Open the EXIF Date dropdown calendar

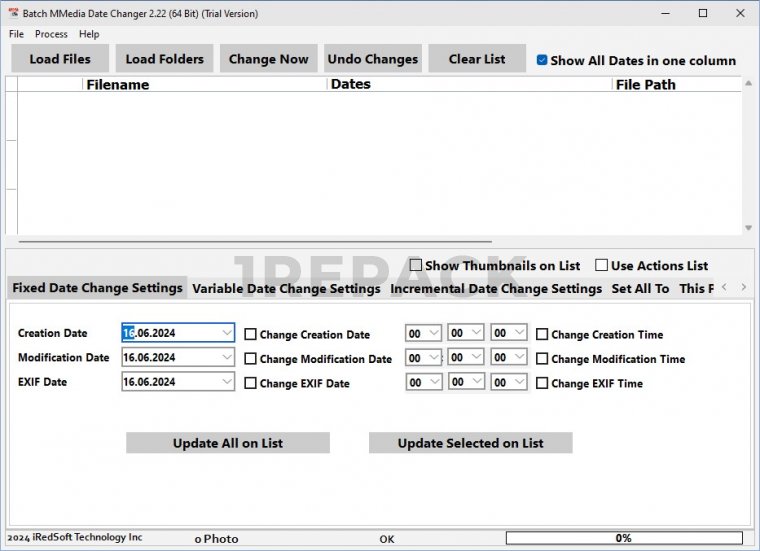[x=227, y=382]
